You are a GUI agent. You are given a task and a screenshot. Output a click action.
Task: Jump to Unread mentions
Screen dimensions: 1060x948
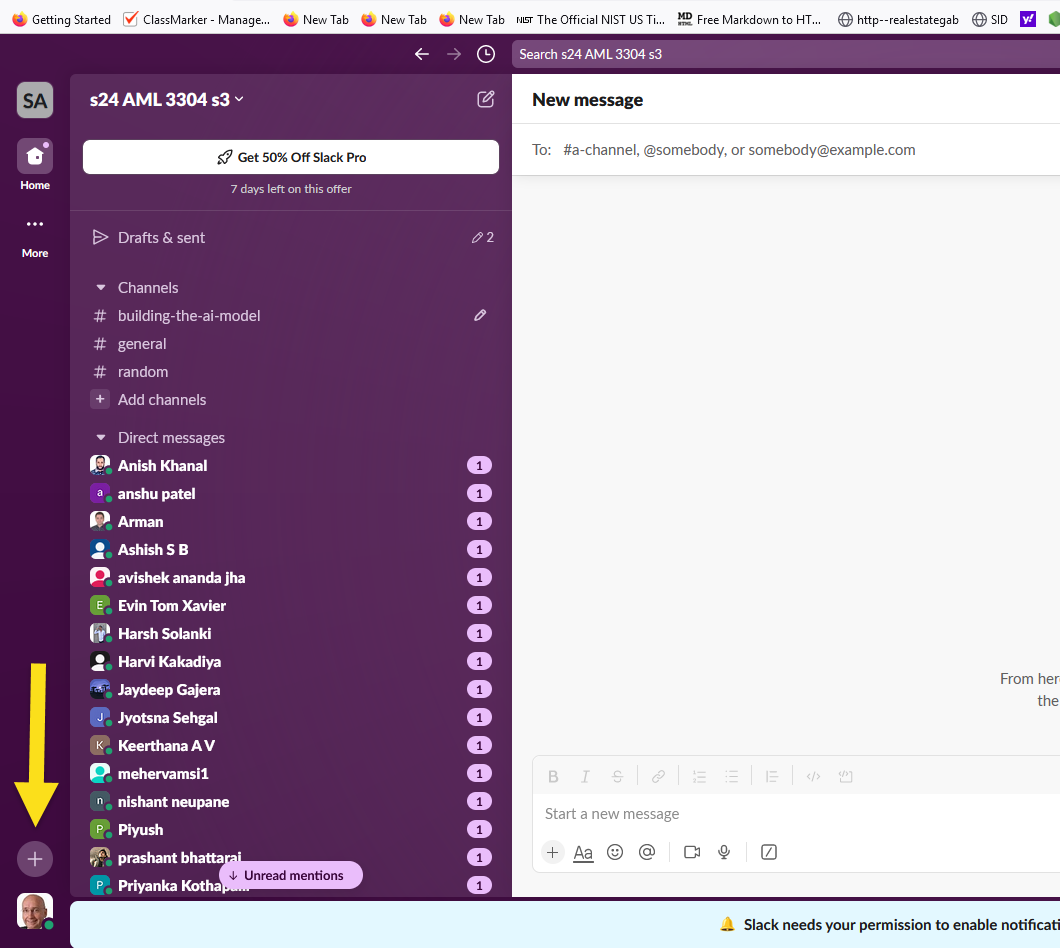tap(291, 875)
